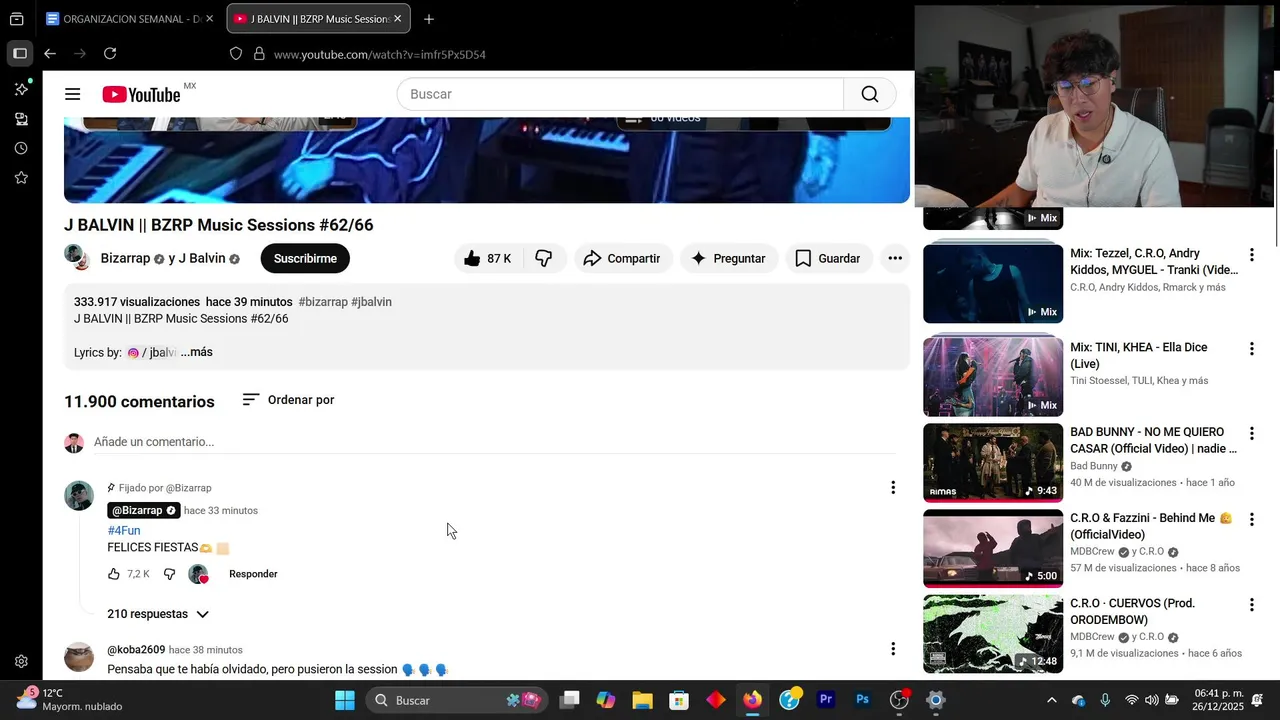
Task: Reply to pinned comment with Responder
Action: (x=253, y=574)
